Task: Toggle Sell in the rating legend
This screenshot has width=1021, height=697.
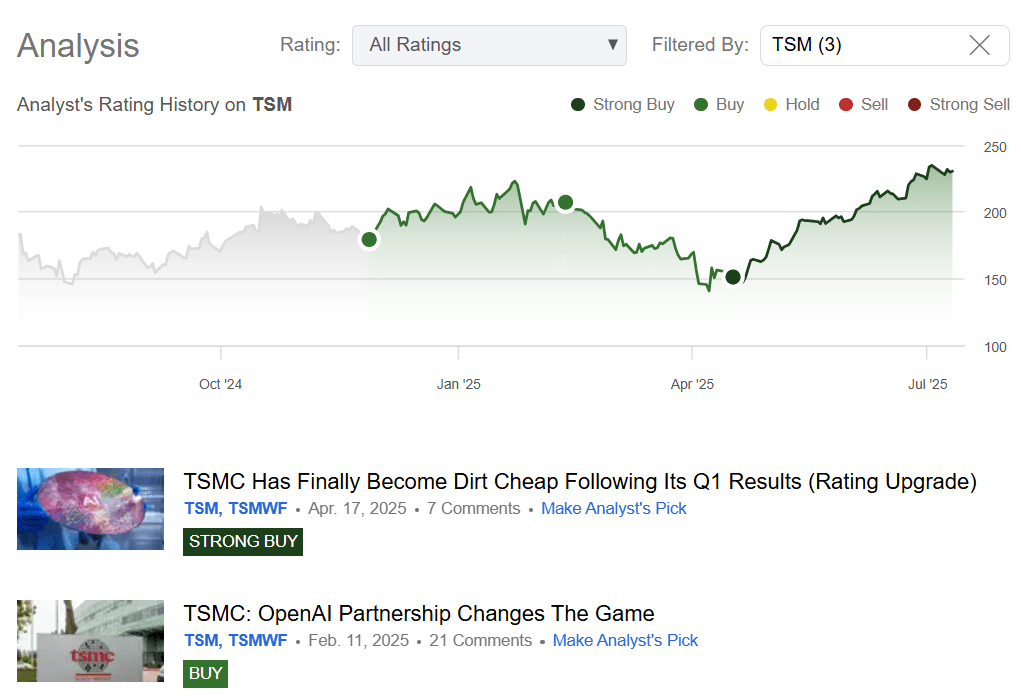Action: point(848,104)
